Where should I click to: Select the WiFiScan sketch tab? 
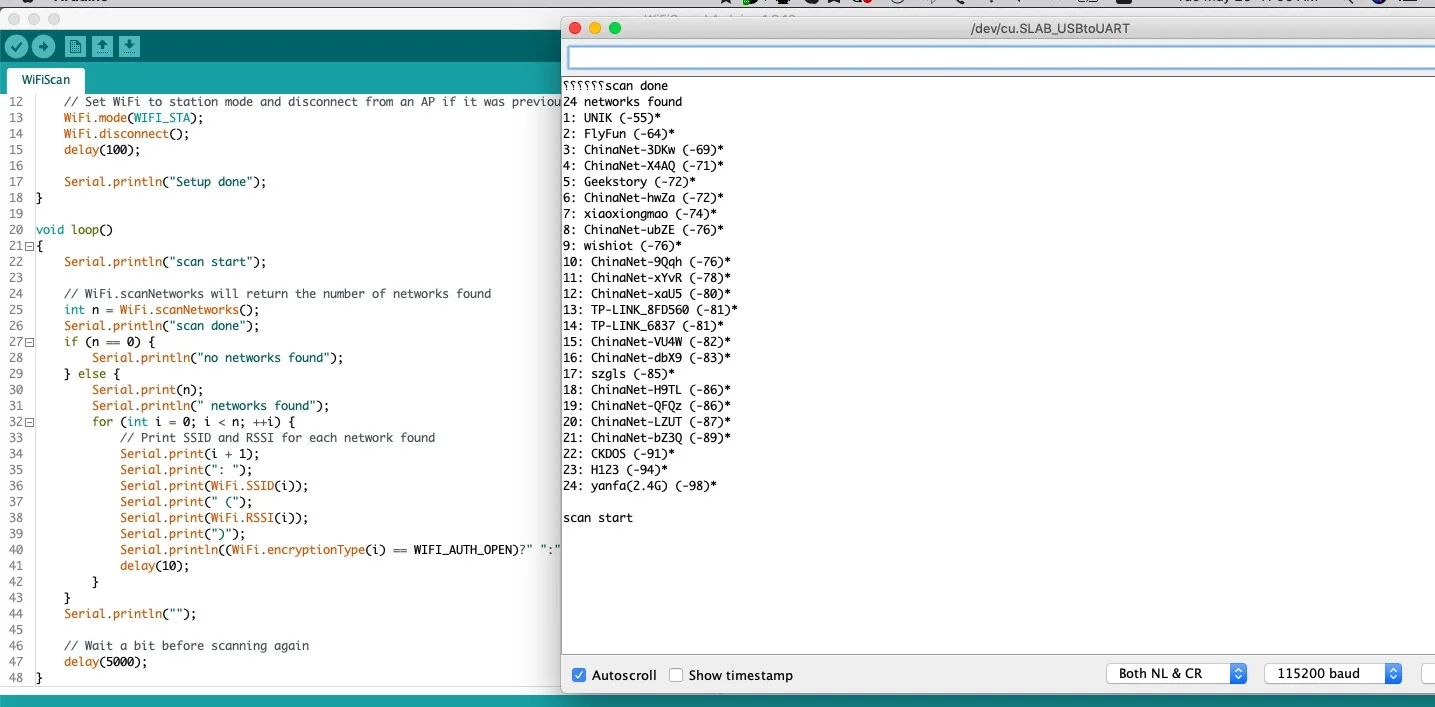tap(46, 79)
